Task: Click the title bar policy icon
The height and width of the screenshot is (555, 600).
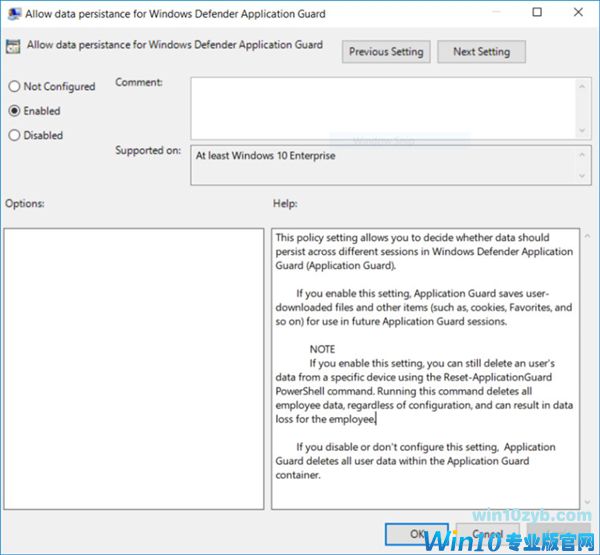Action: click(14, 14)
